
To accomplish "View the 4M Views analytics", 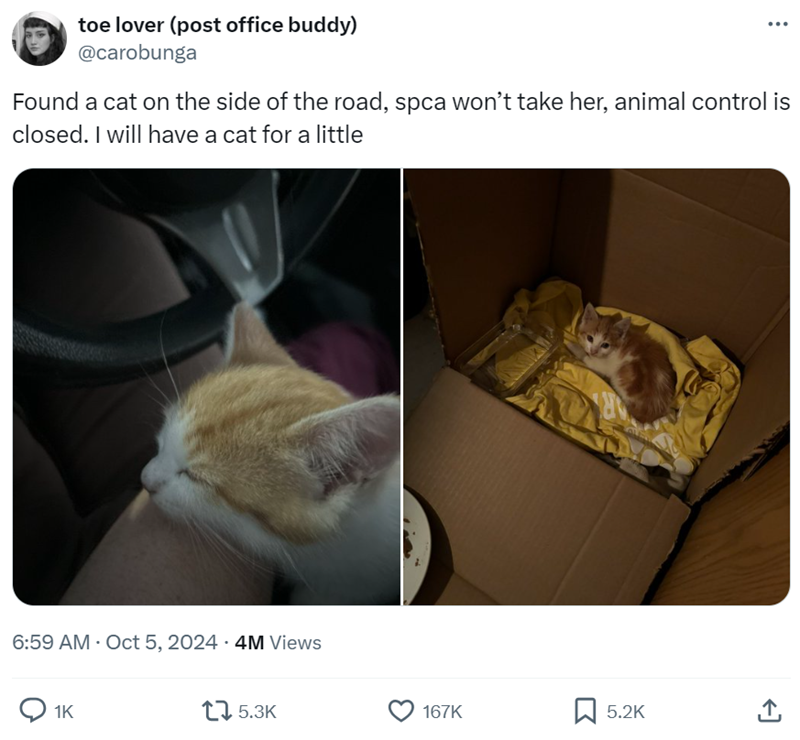I will pos(277,643).
